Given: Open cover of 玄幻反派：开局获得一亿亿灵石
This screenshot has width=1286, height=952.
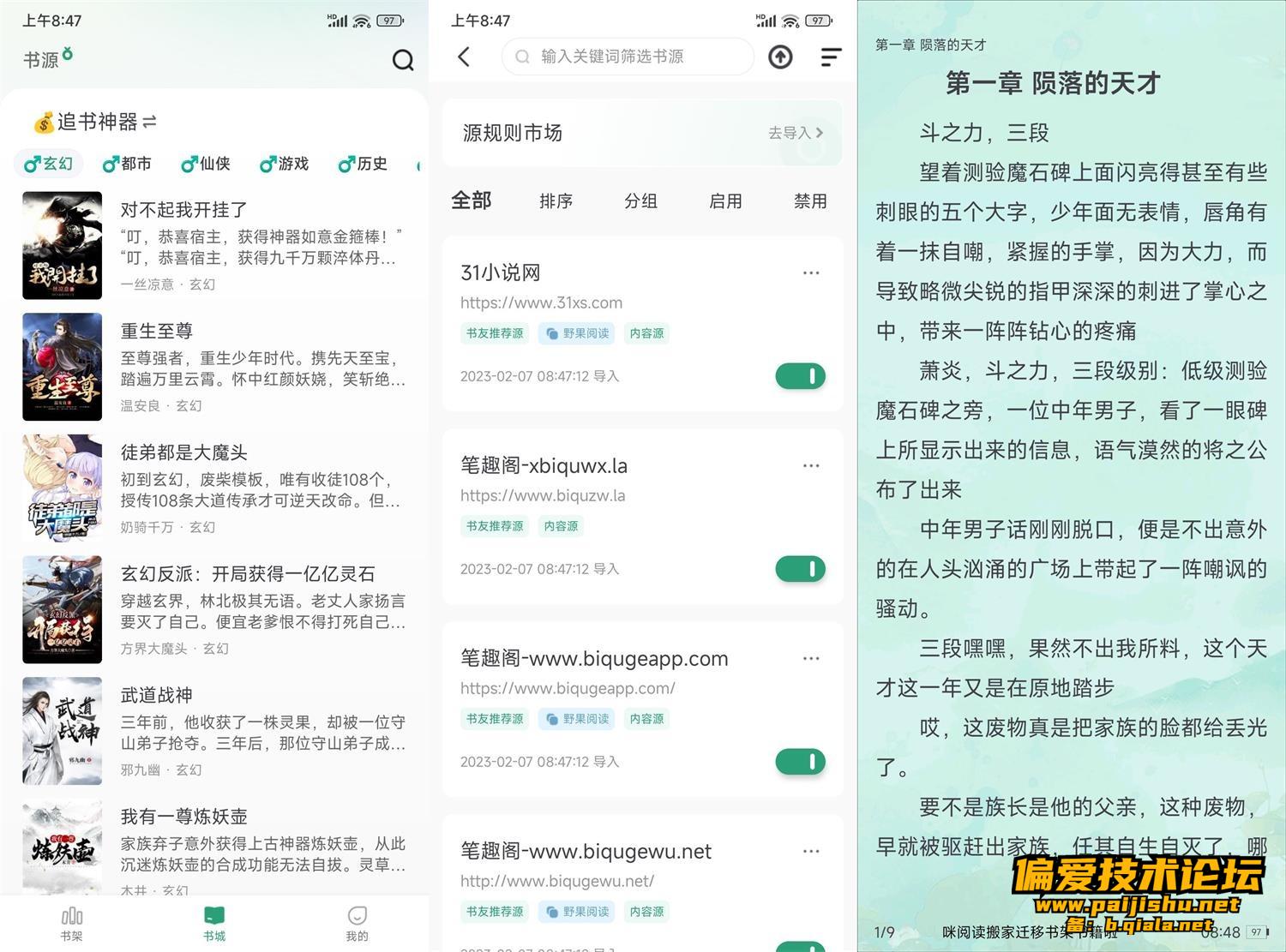Looking at the screenshot, I should pyautogui.click(x=62, y=609).
